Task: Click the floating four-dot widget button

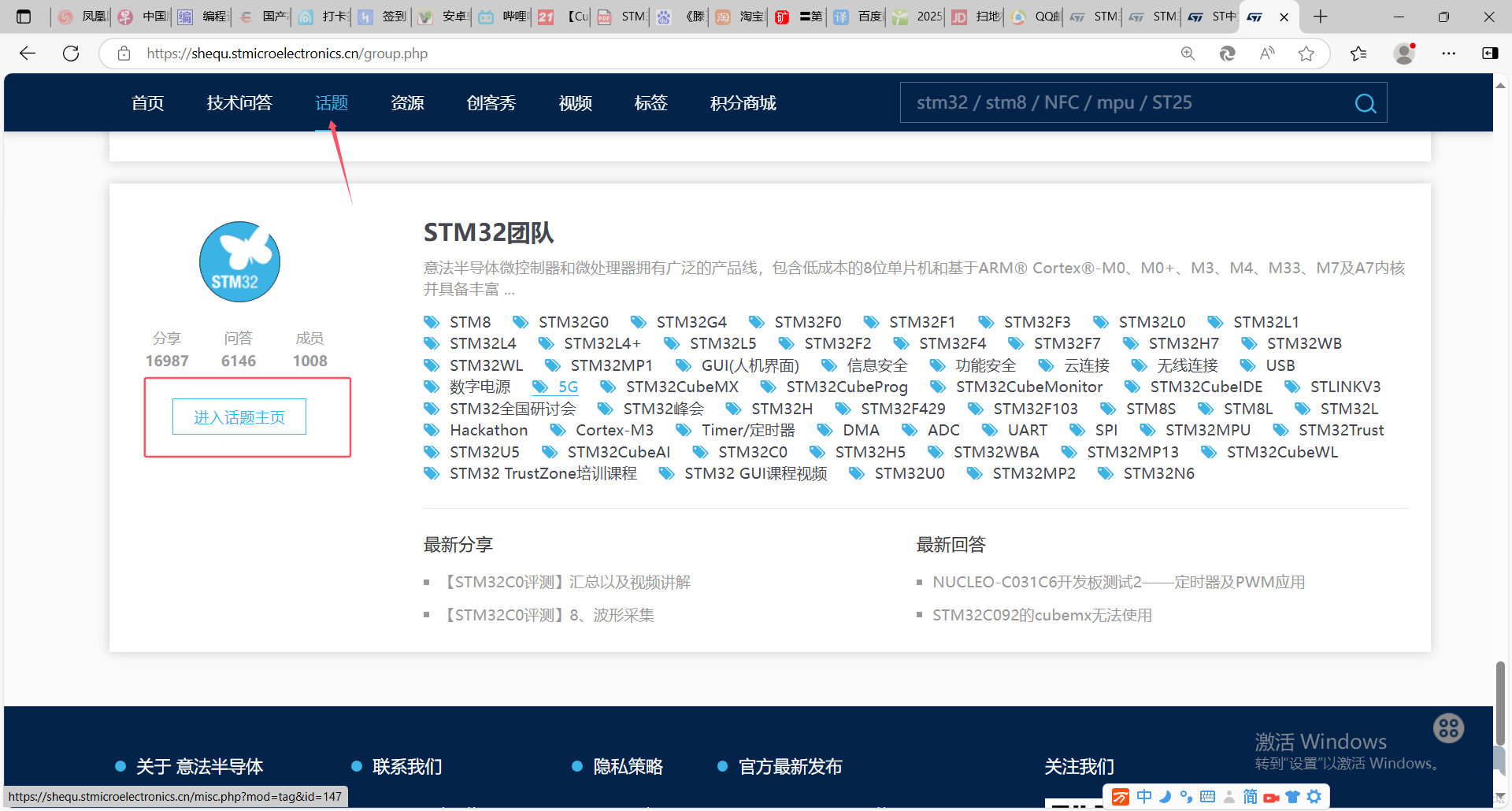Action: [1448, 728]
